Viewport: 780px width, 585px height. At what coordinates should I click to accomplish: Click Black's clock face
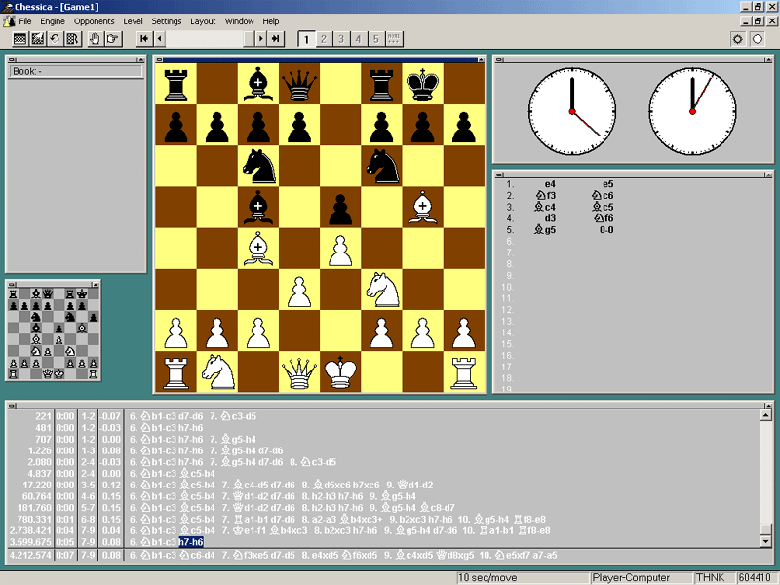click(692, 111)
